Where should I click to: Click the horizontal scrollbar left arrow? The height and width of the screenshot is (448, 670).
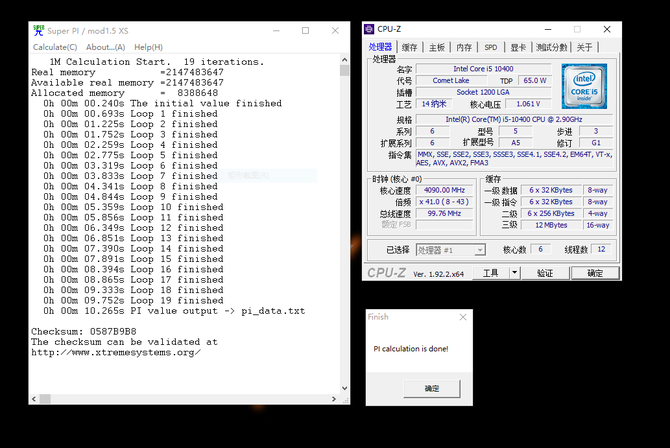click(34, 399)
